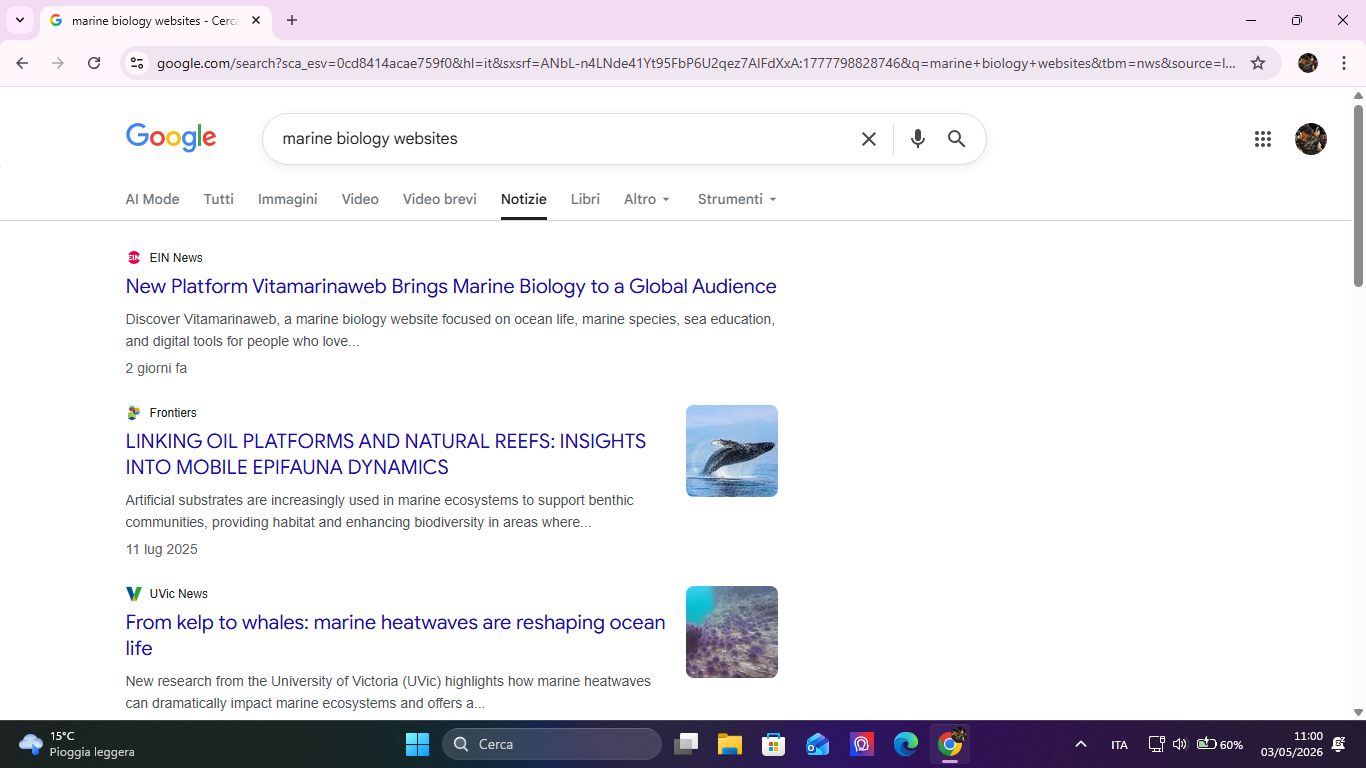The height and width of the screenshot is (768, 1366).
Task: View site information icon in address bar
Action: [138, 63]
